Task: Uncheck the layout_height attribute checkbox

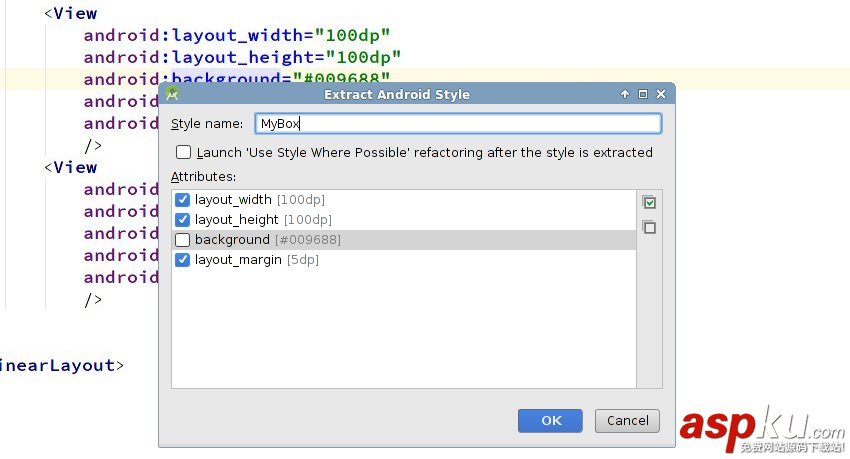Action: tap(182, 220)
